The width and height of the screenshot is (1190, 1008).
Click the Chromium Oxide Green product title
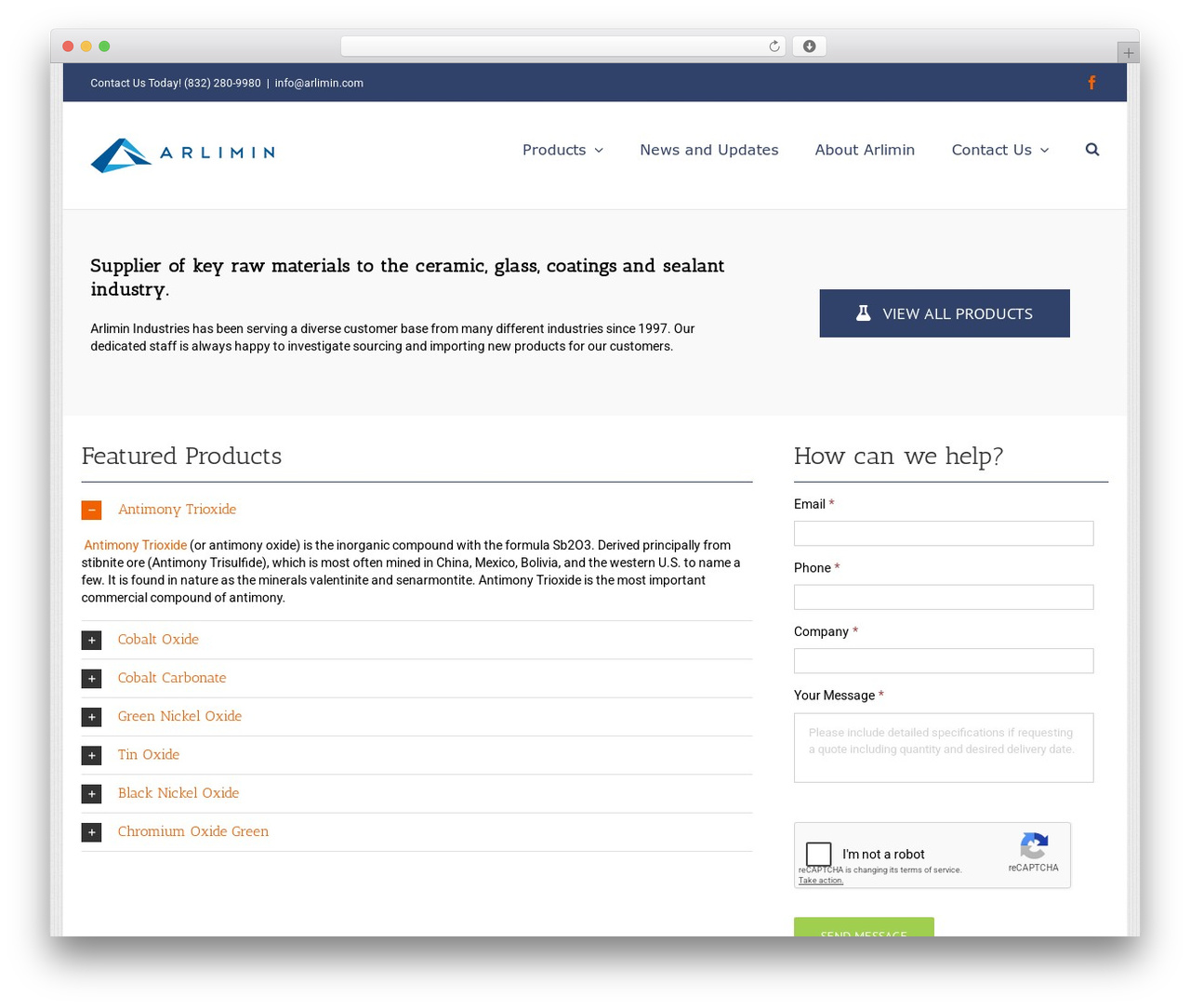193,831
